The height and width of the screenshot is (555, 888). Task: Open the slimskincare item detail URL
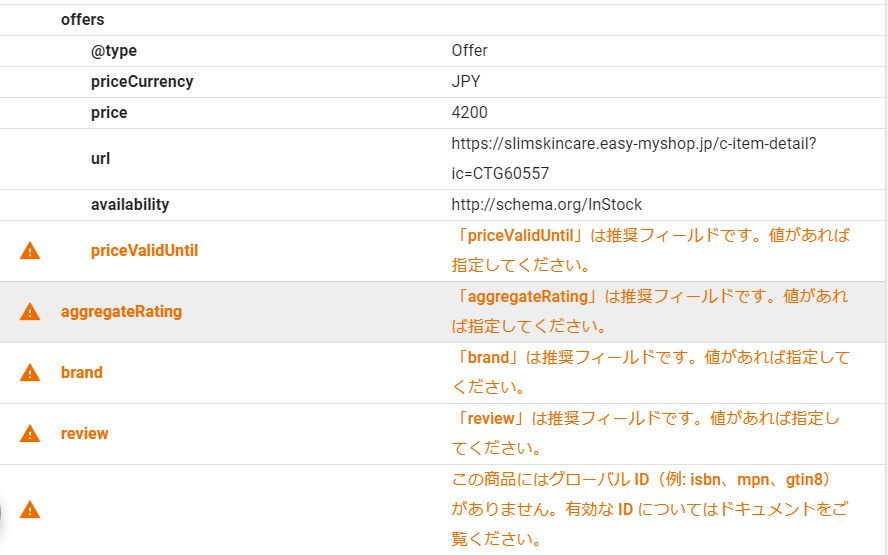633,144
